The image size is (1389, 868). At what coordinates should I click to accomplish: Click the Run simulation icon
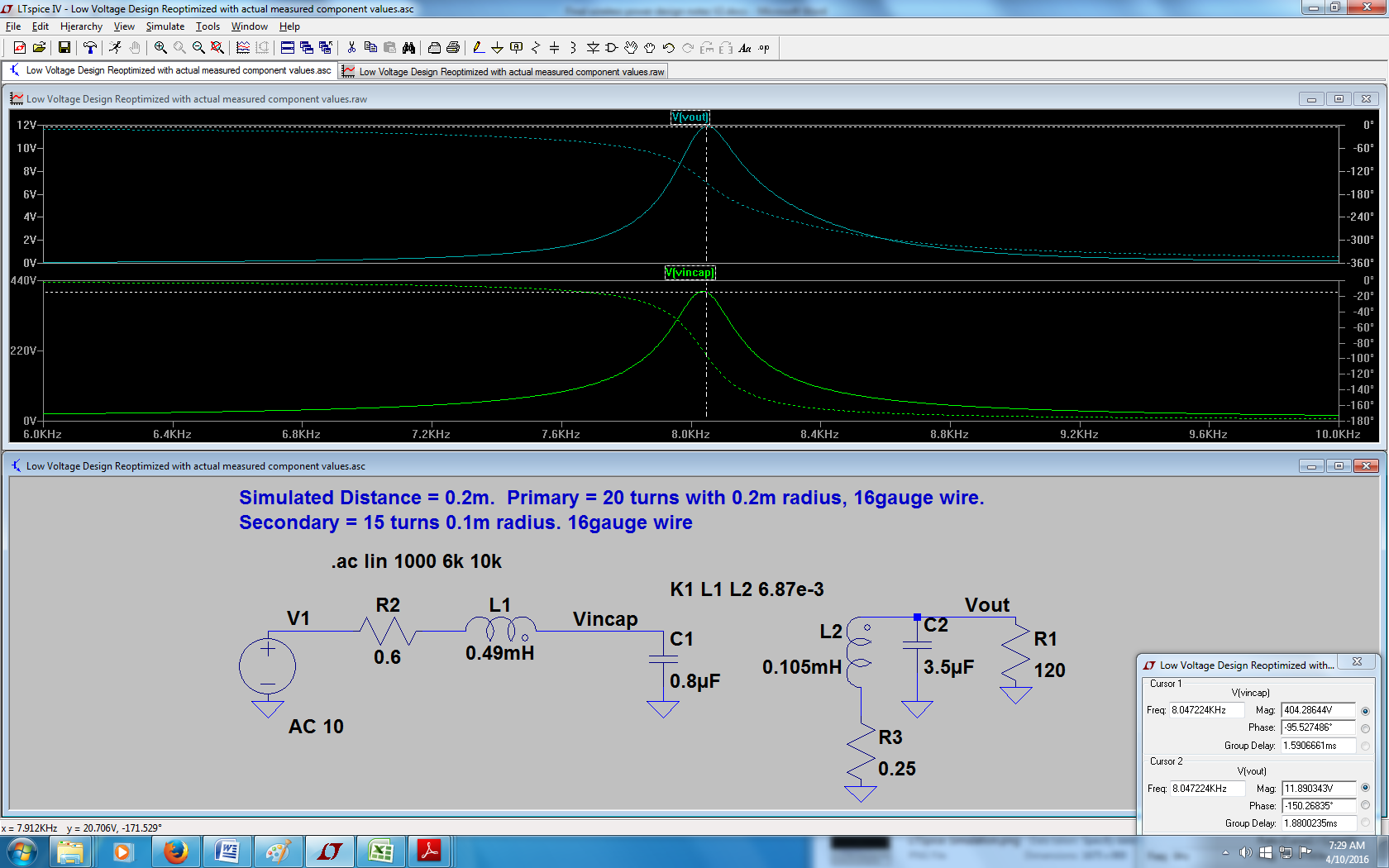(x=114, y=47)
